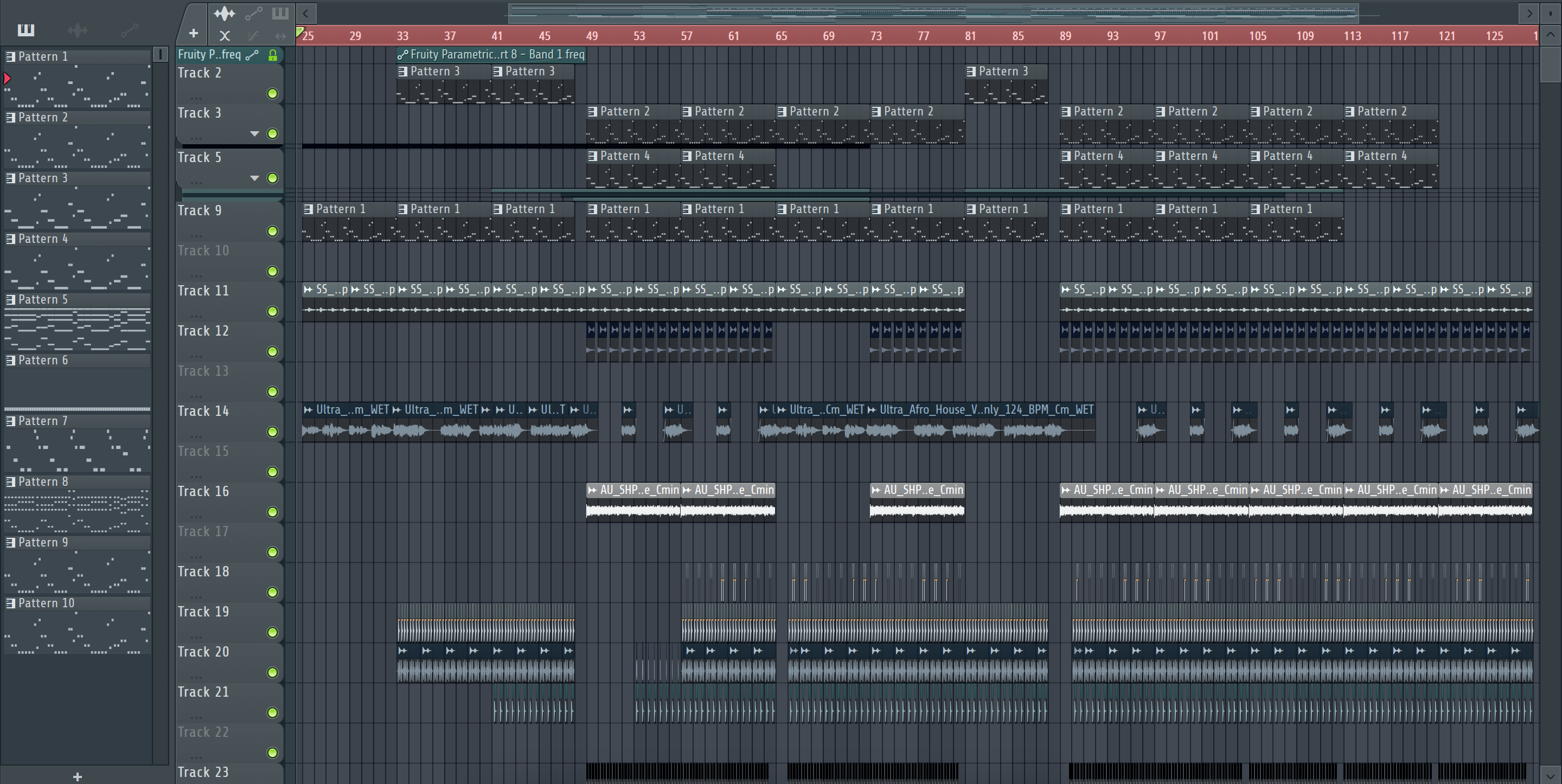The width and height of the screenshot is (1562, 784).
Task: Click Pattern 3 clip icon at bar 81
Action: point(971,72)
